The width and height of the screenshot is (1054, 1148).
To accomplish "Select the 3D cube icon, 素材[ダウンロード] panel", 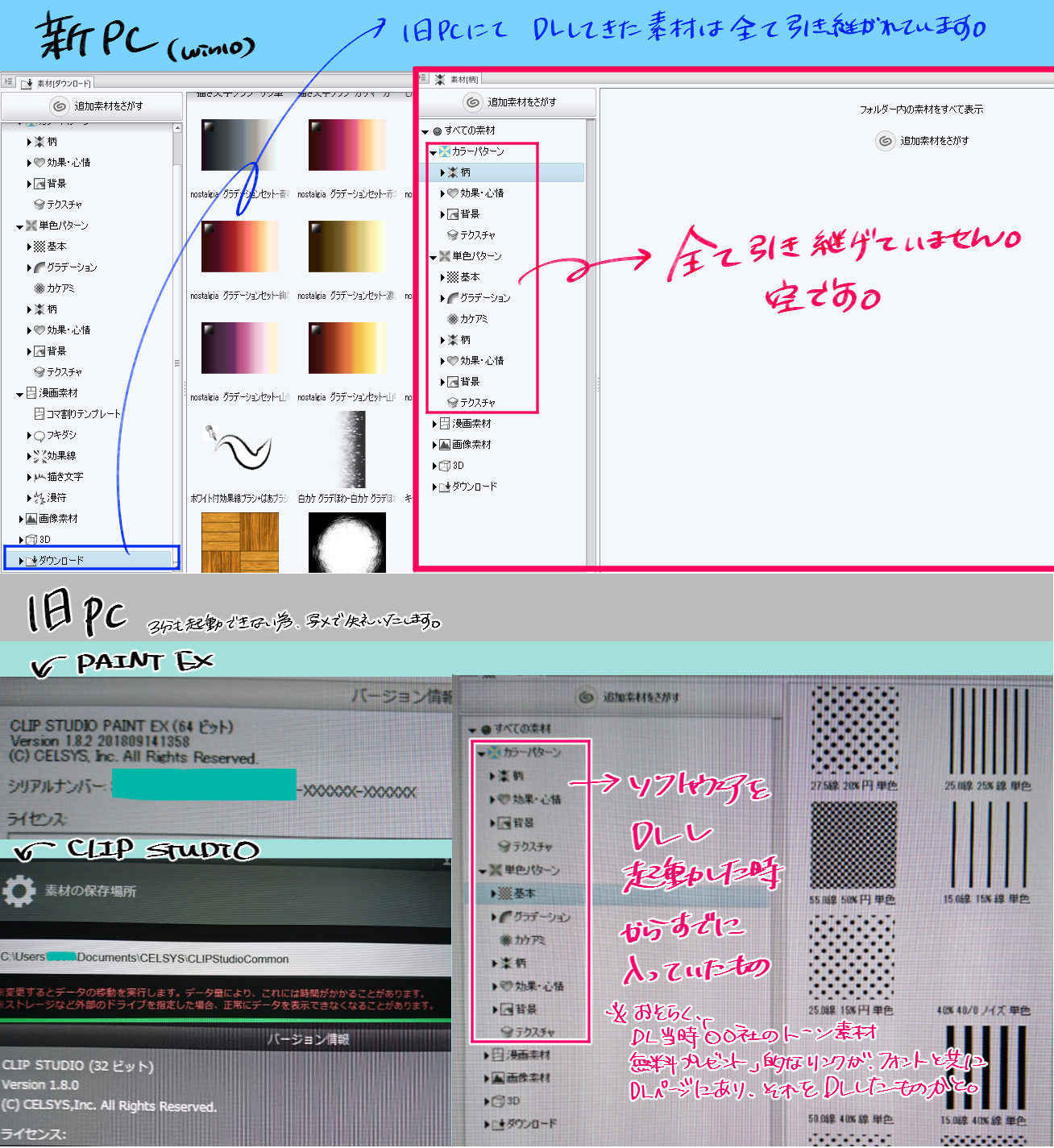I will (31, 540).
